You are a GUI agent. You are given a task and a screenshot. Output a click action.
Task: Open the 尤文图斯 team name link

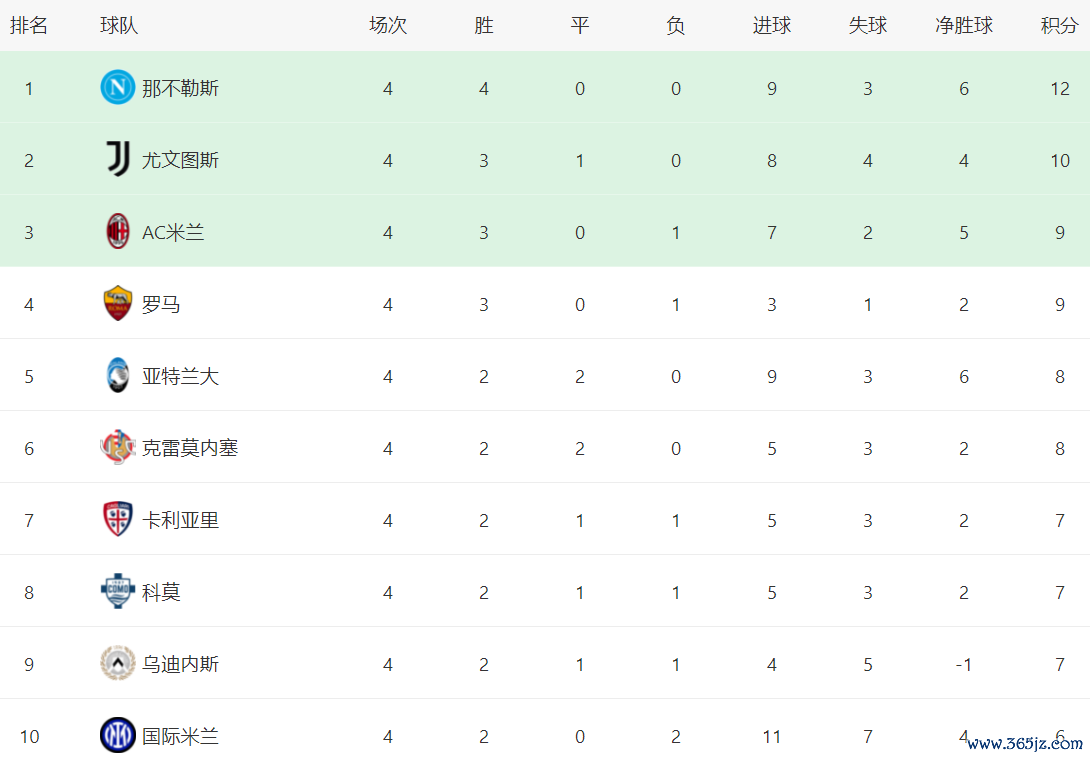[180, 161]
